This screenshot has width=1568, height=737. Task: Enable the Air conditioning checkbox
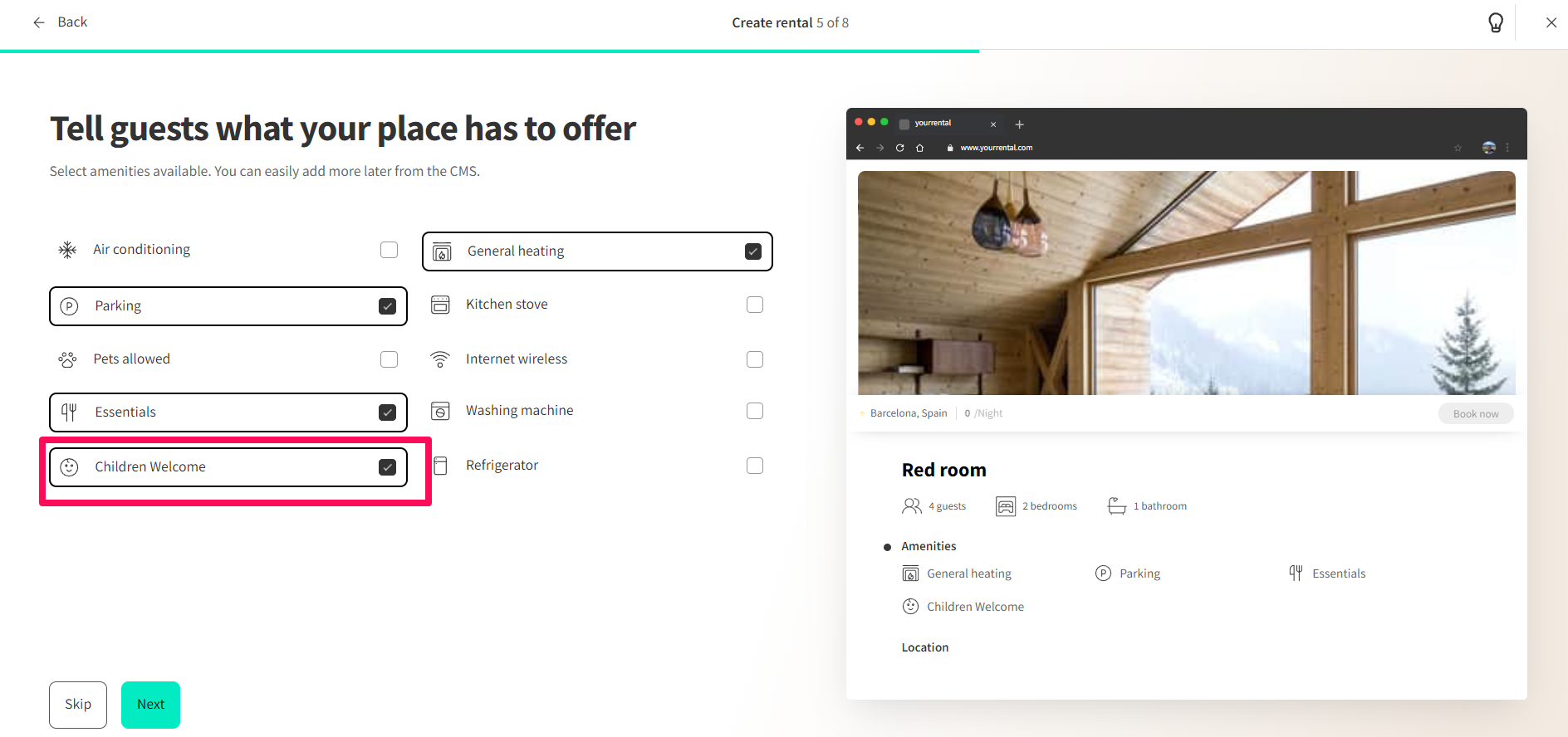389,250
